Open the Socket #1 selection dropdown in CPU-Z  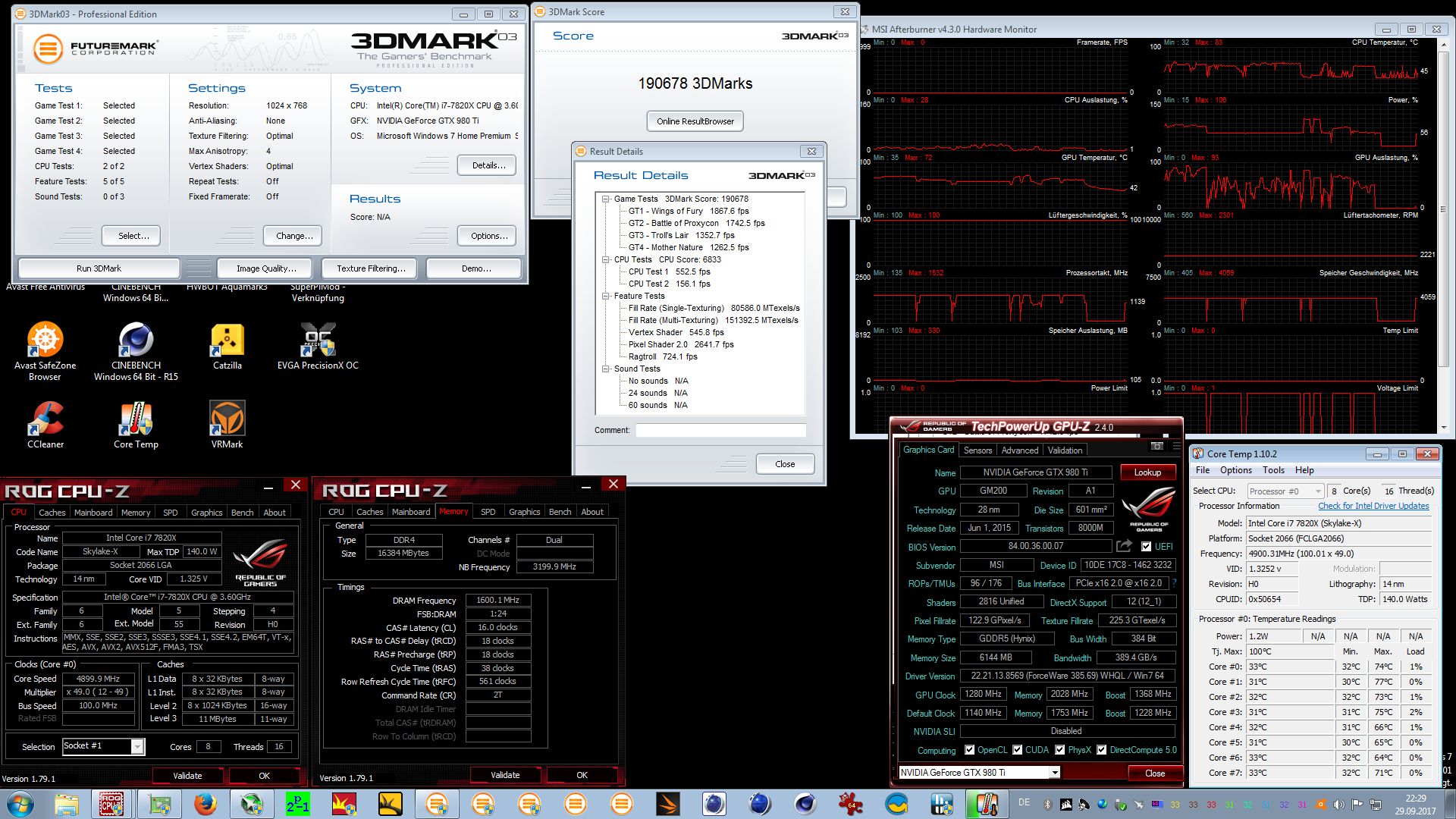coord(137,747)
